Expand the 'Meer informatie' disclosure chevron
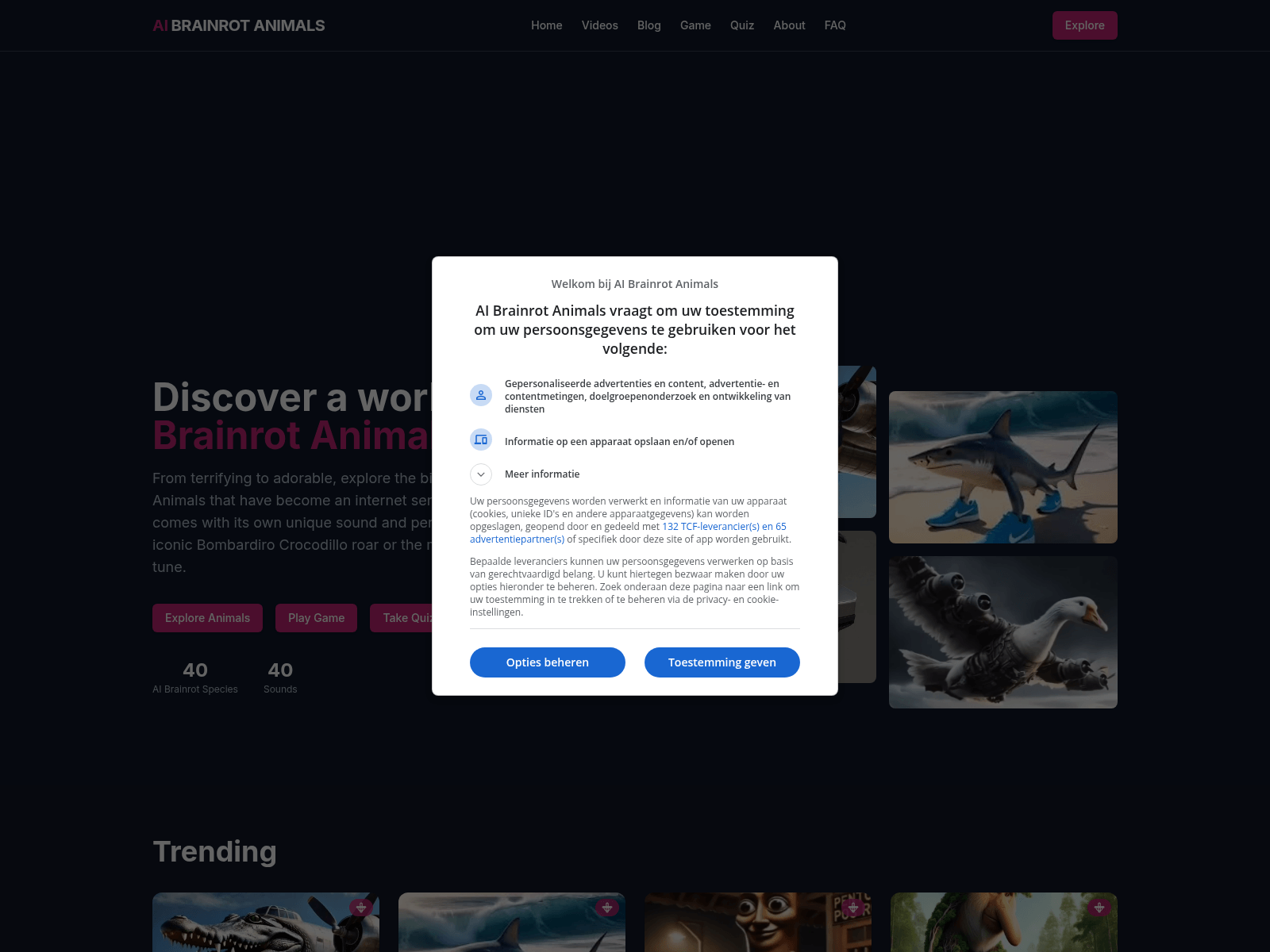Image resolution: width=1270 pixels, height=952 pixels. coord(481,474)
